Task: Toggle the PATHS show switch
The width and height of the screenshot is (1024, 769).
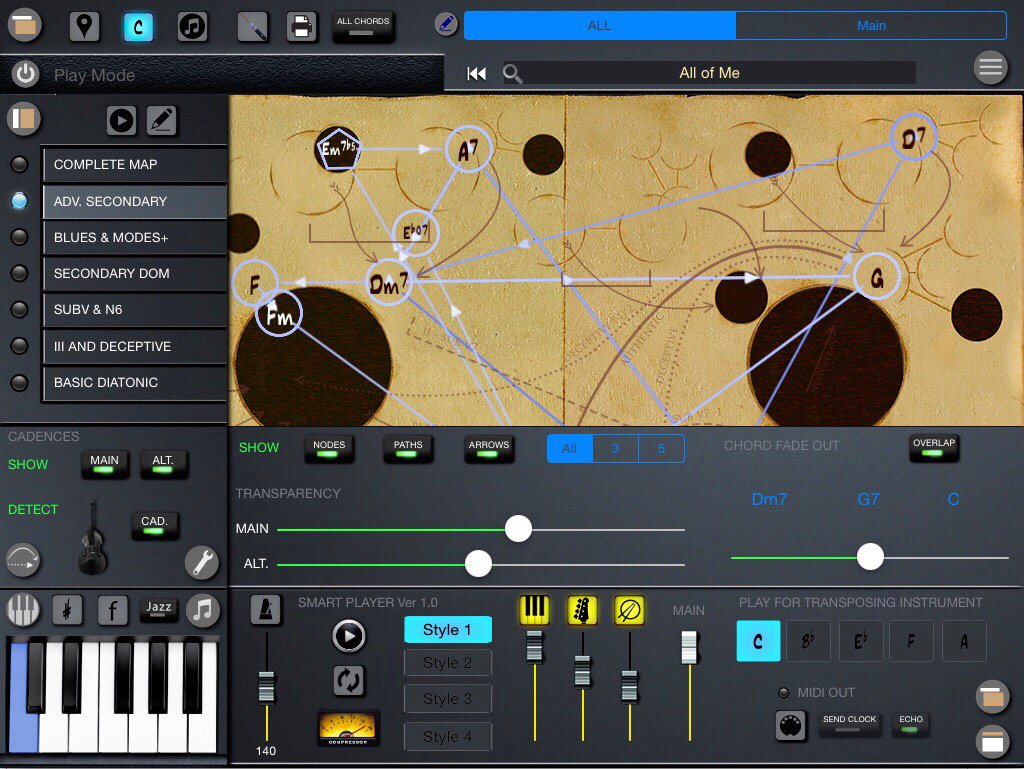Action: tap(408, 448)
